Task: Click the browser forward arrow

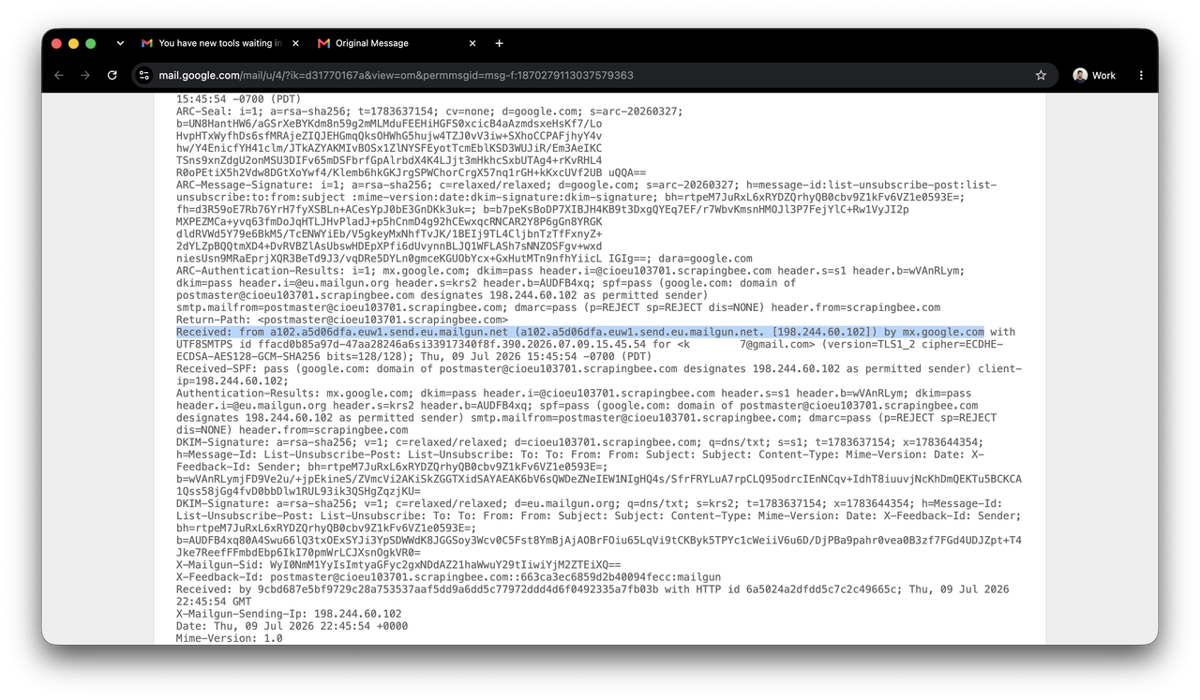Action: pyautogui.click(x=85, y=75)
